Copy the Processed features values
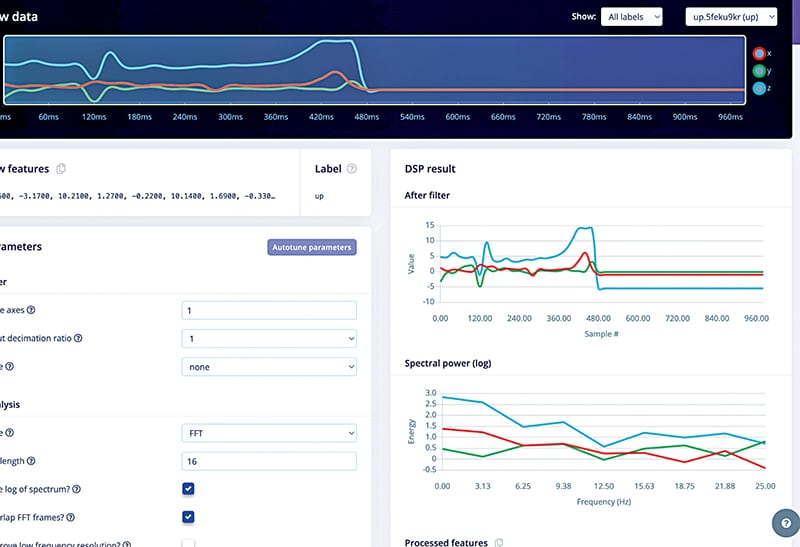 [x=500, y=542]
